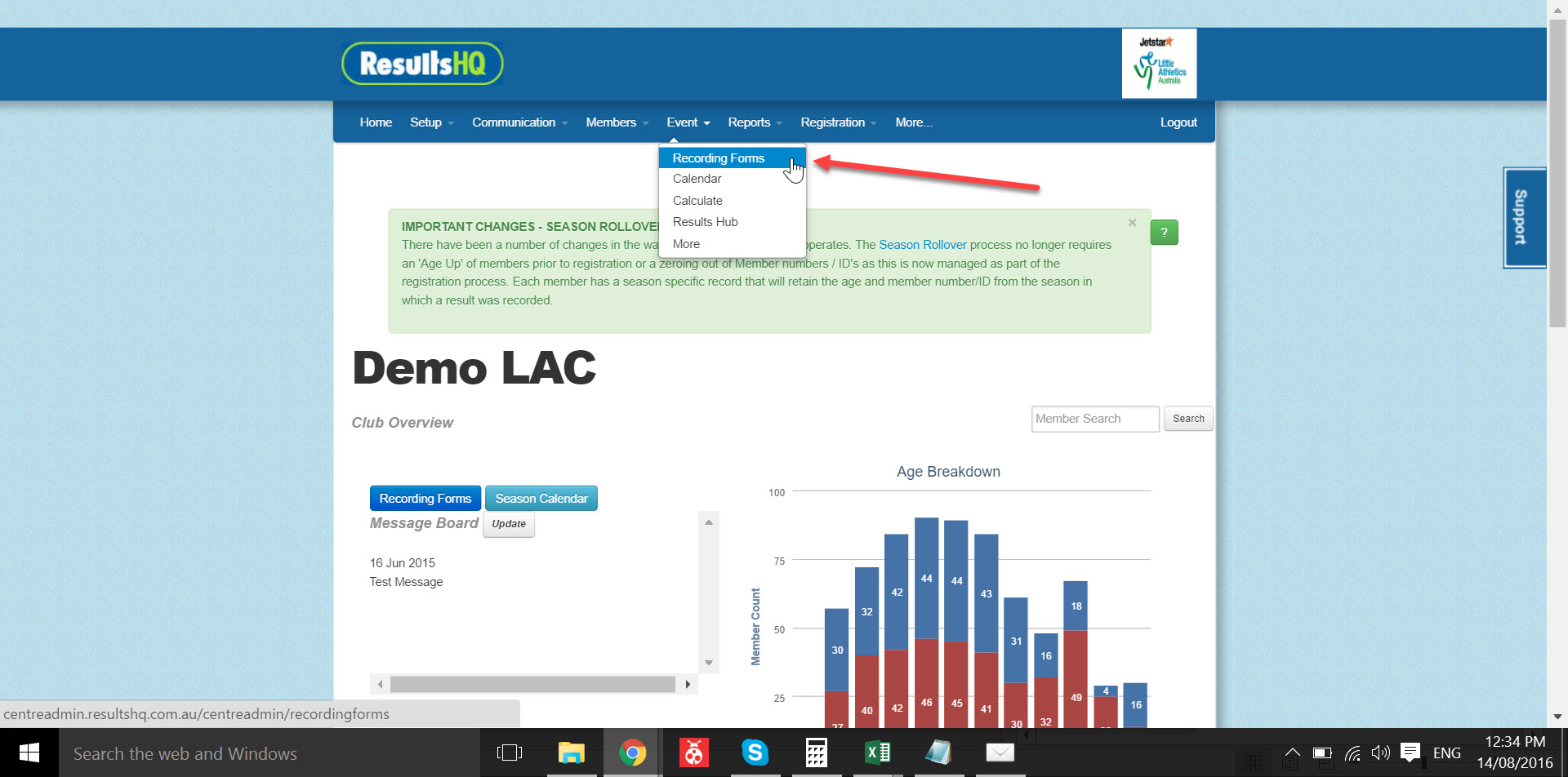Switch to Google Chrome in the taskbar
This screenshot has height=777, width=1568.
[x=632, y=753]
